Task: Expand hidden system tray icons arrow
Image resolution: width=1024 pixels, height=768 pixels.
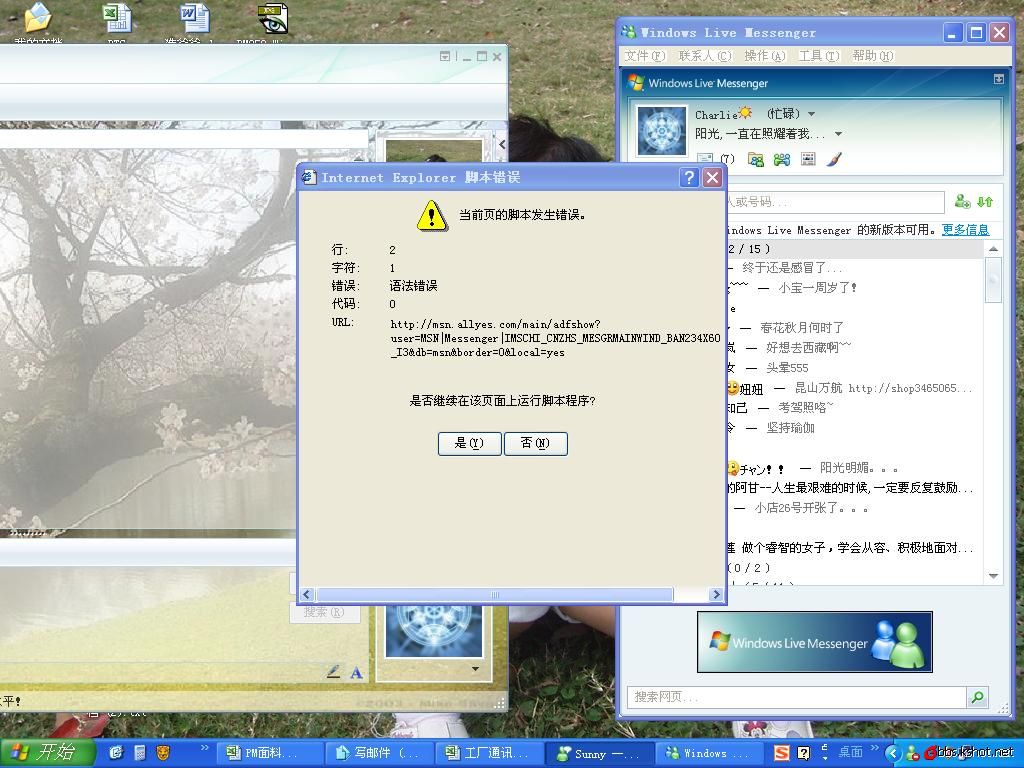Action: coord(893,754)
